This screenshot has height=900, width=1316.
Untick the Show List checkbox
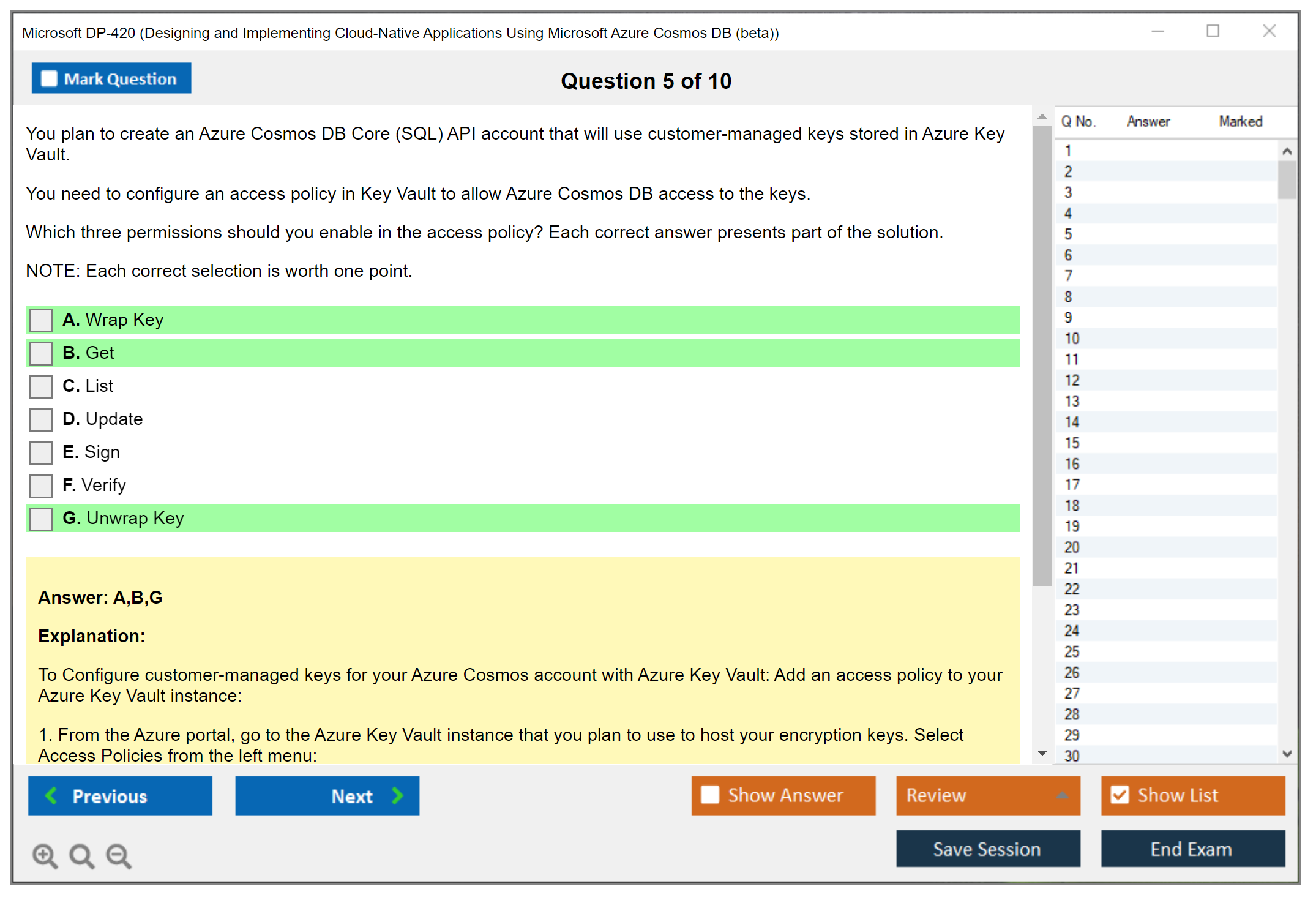(x=1120, y=795)
